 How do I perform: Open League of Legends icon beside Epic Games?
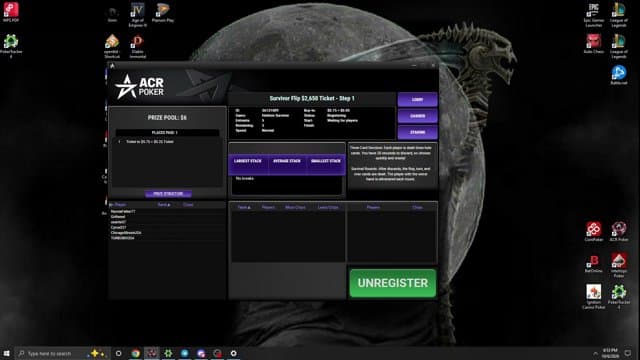(619, 15)
